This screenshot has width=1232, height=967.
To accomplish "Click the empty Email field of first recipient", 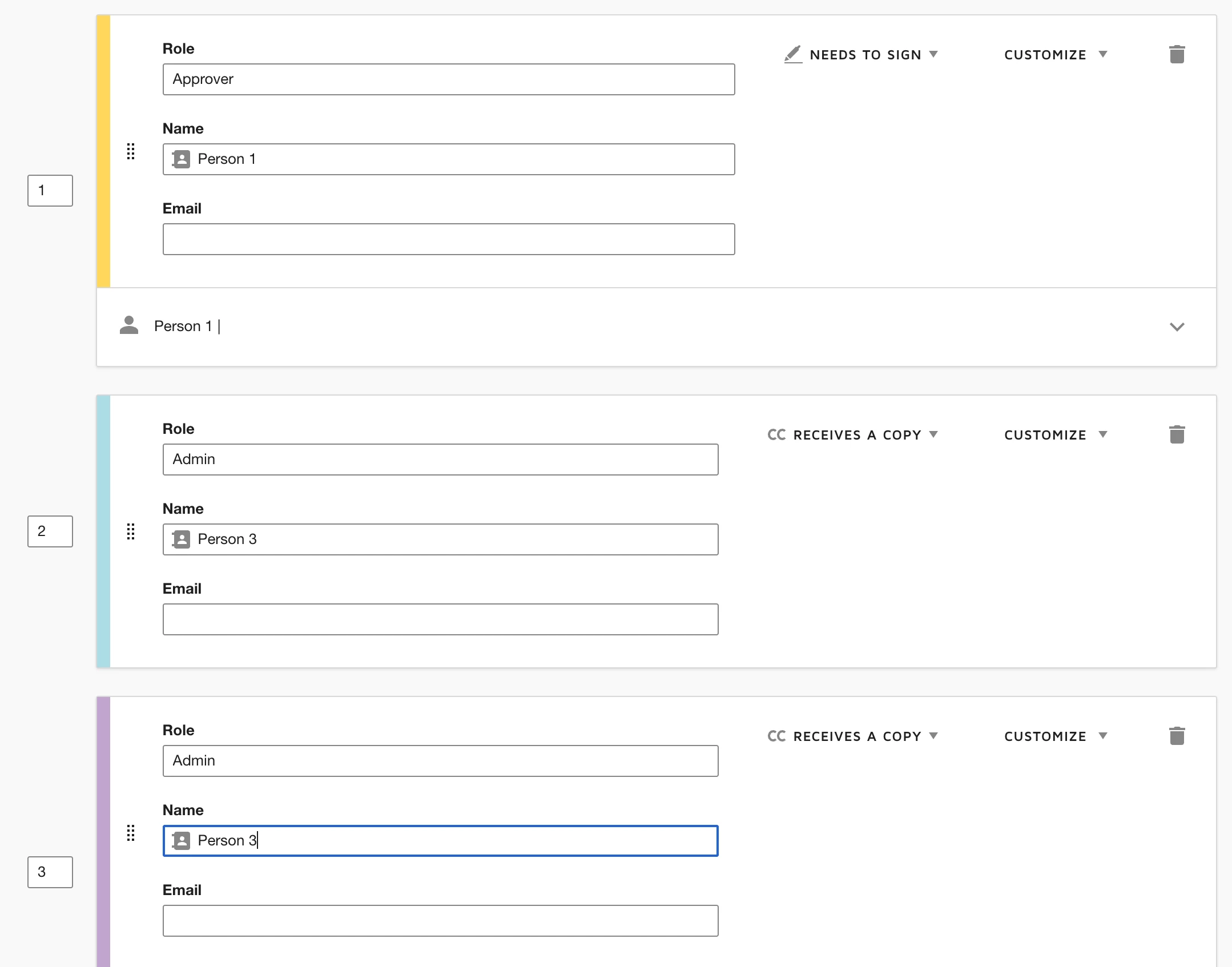I will point(448,239).
